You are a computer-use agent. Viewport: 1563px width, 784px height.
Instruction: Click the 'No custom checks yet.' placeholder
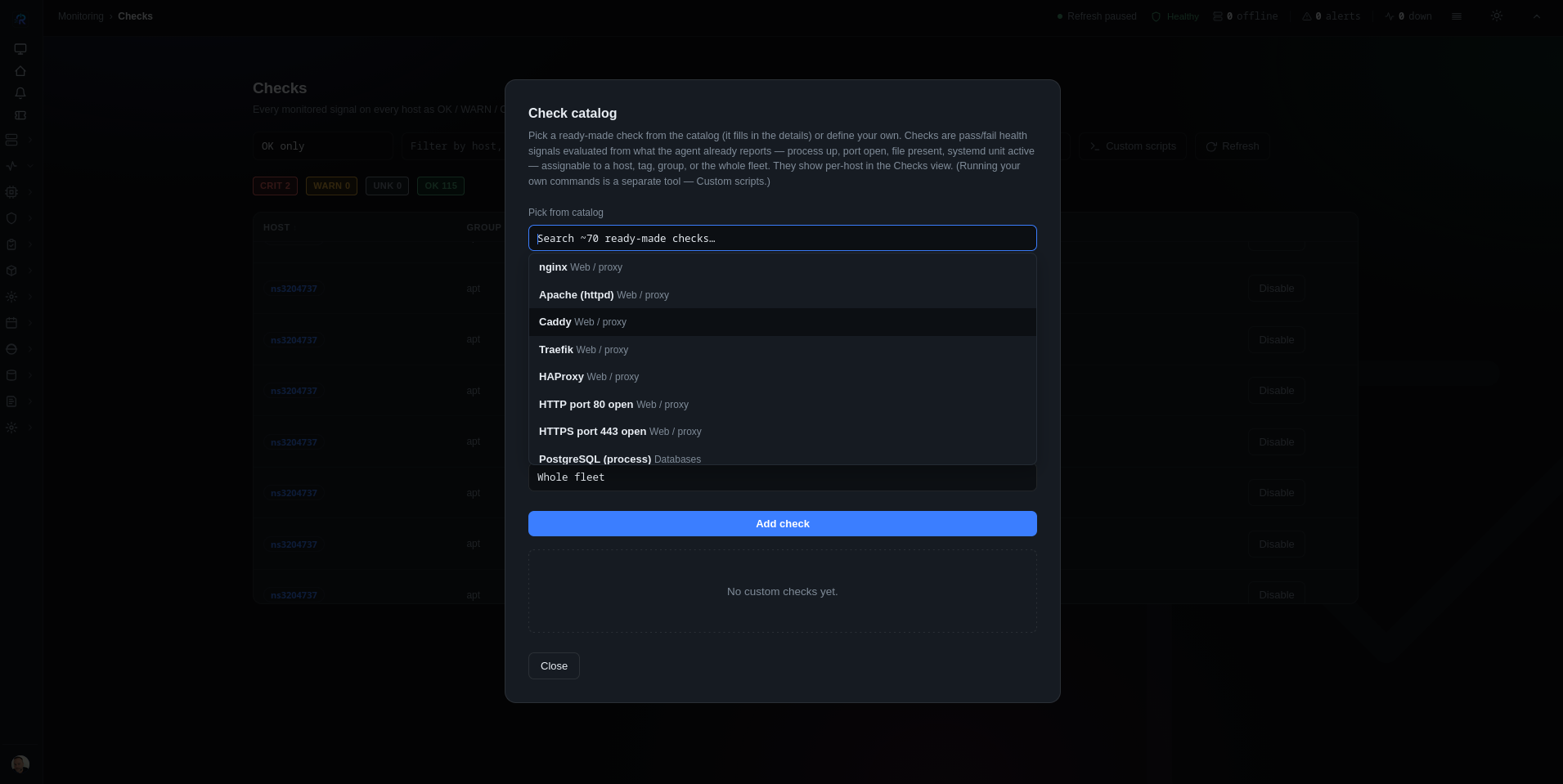[783, 592]
